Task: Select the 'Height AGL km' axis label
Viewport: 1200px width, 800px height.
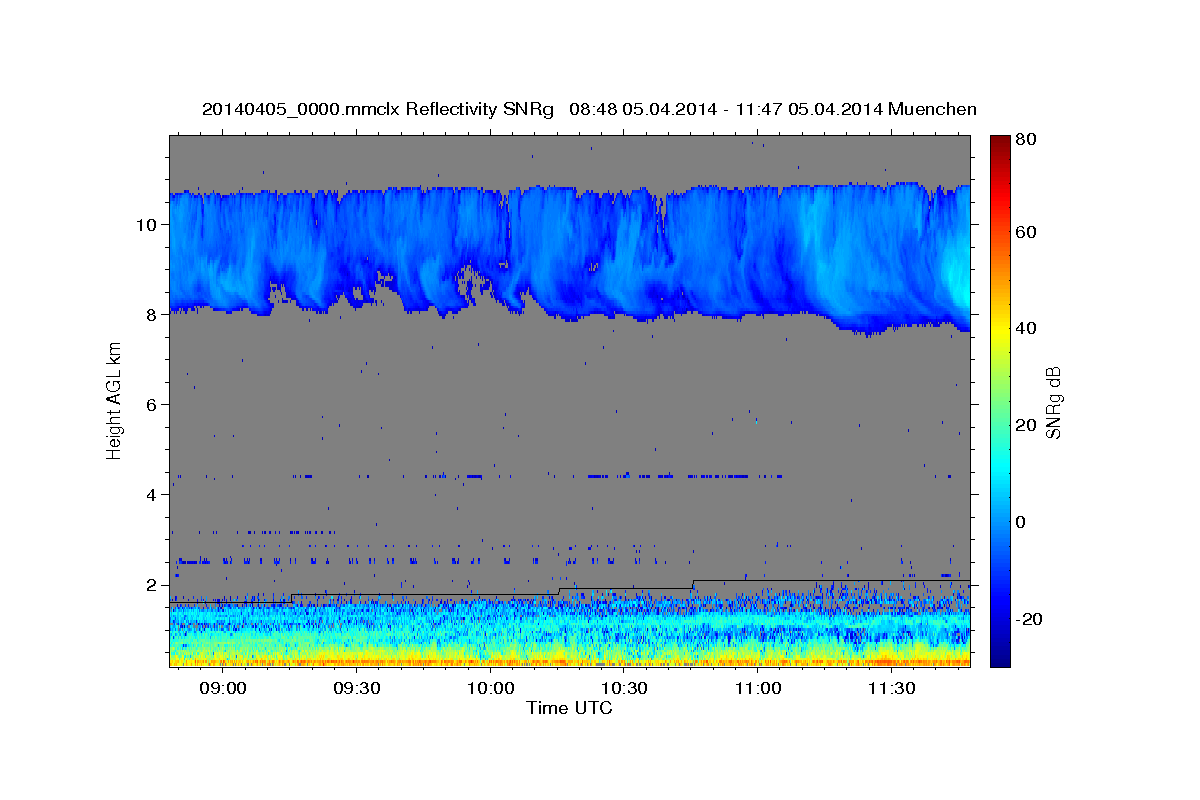Action: click(x=115, y=401)
